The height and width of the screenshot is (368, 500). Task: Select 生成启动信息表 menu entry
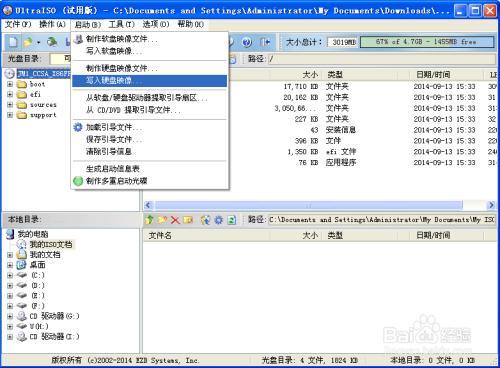pos(150,169)
